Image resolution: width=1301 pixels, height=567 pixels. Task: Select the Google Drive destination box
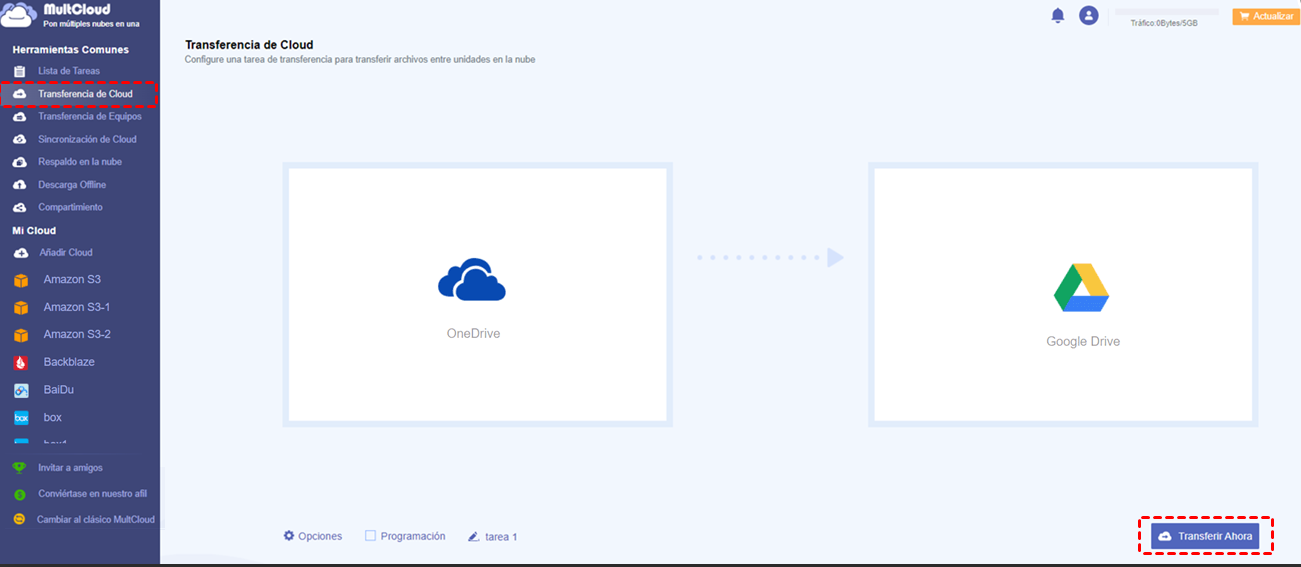click(1063, 294)
